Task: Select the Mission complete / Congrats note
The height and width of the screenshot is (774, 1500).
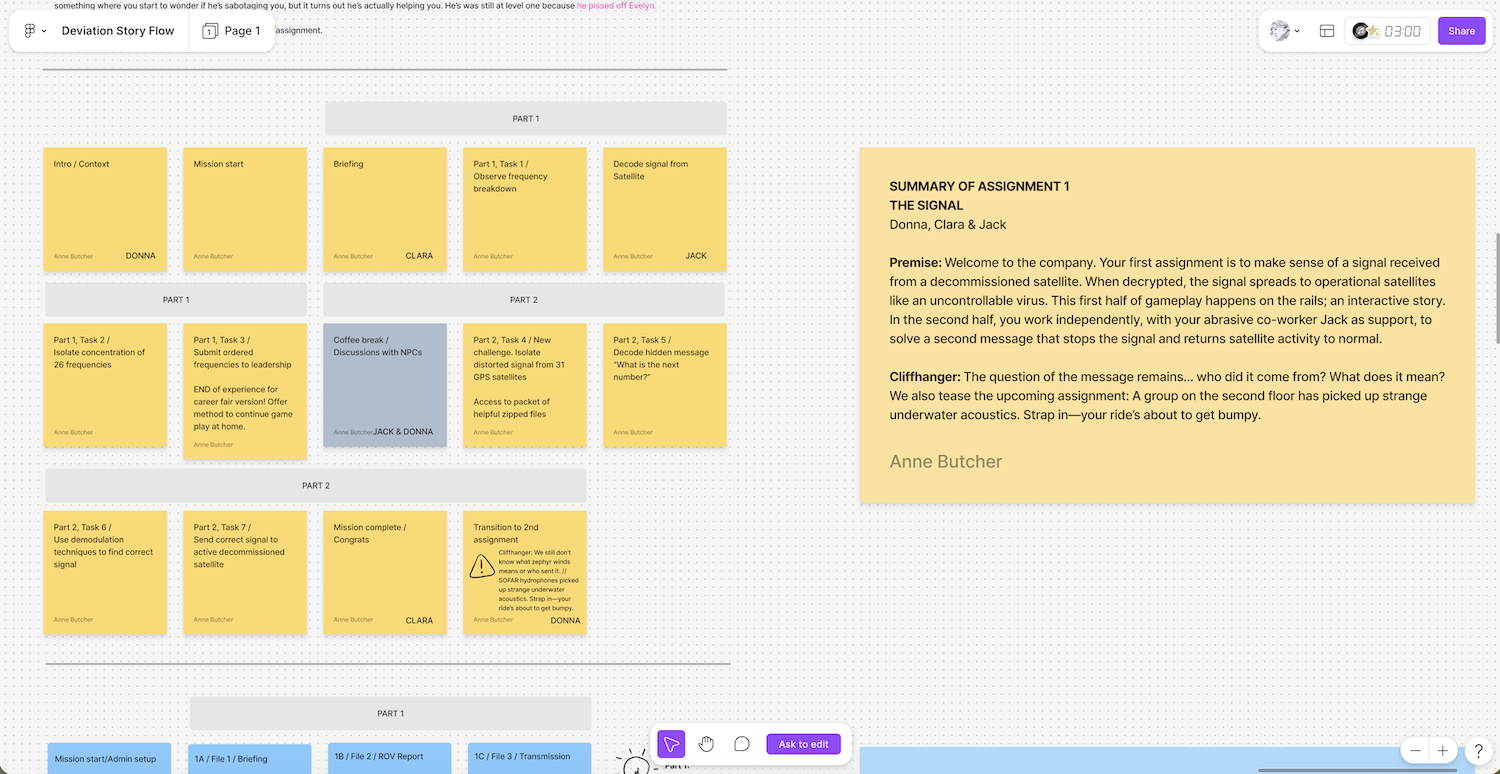Action: coord(385,572)
